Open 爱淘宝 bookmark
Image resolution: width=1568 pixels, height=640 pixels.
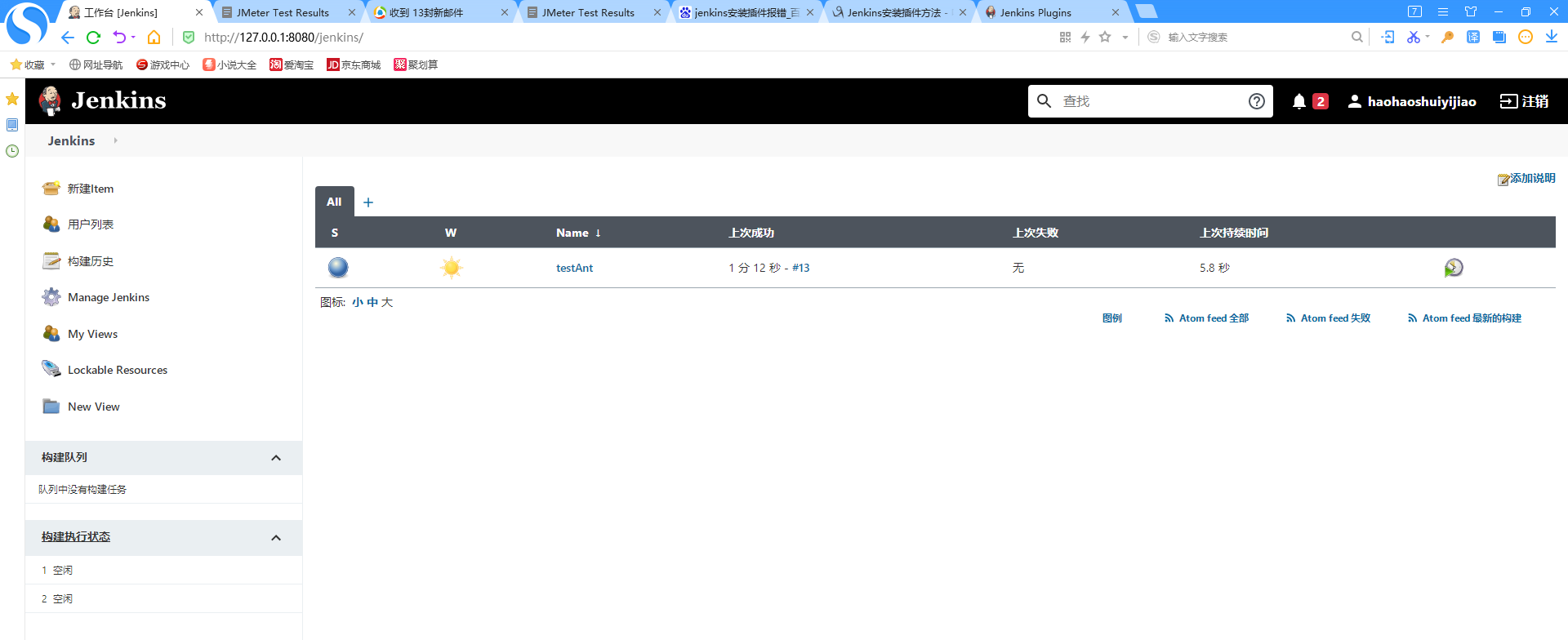(292, 64)
